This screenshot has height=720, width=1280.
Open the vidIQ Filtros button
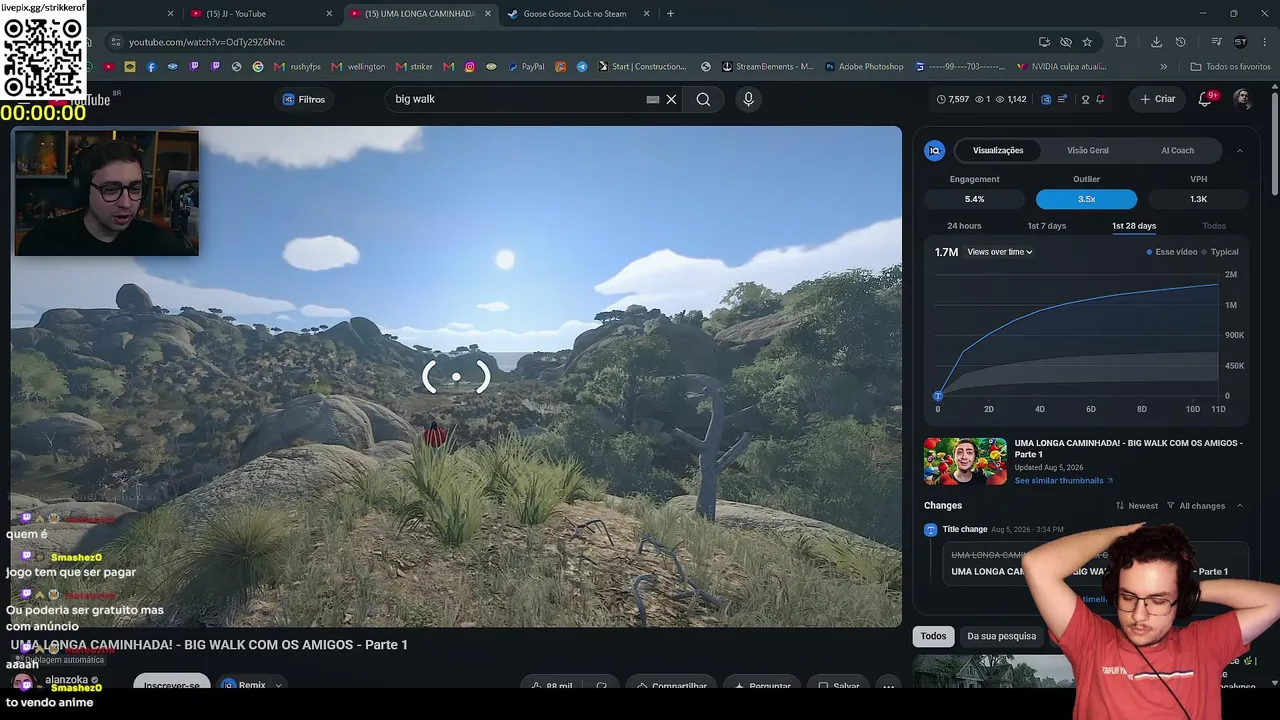point(304,99)
